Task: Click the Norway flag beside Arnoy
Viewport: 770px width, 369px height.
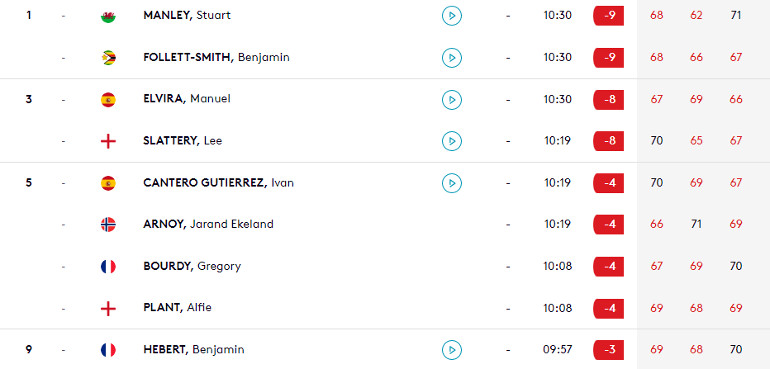Action: tap(108, 225)
